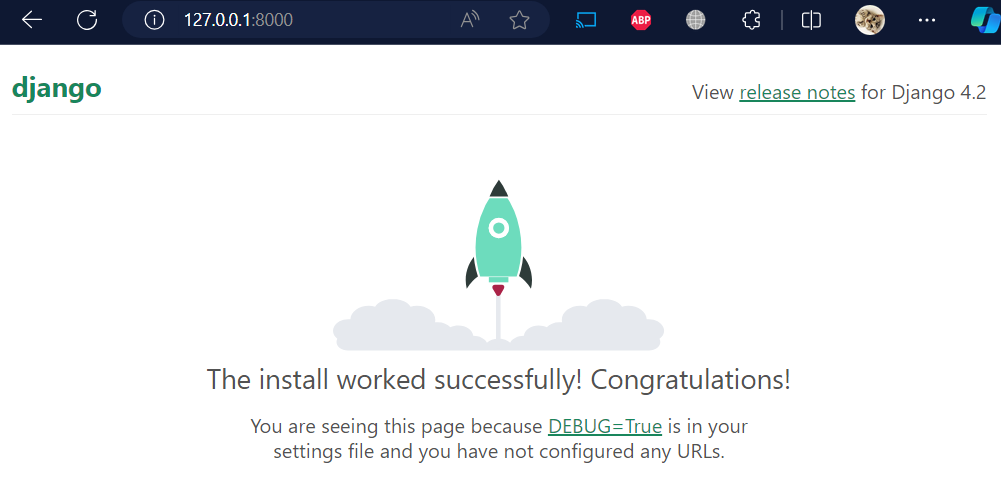Open the Extensions puzzle-piece icon
Image resolution: width=1001 pixels, height=491 pixels.
pos(751,20)
